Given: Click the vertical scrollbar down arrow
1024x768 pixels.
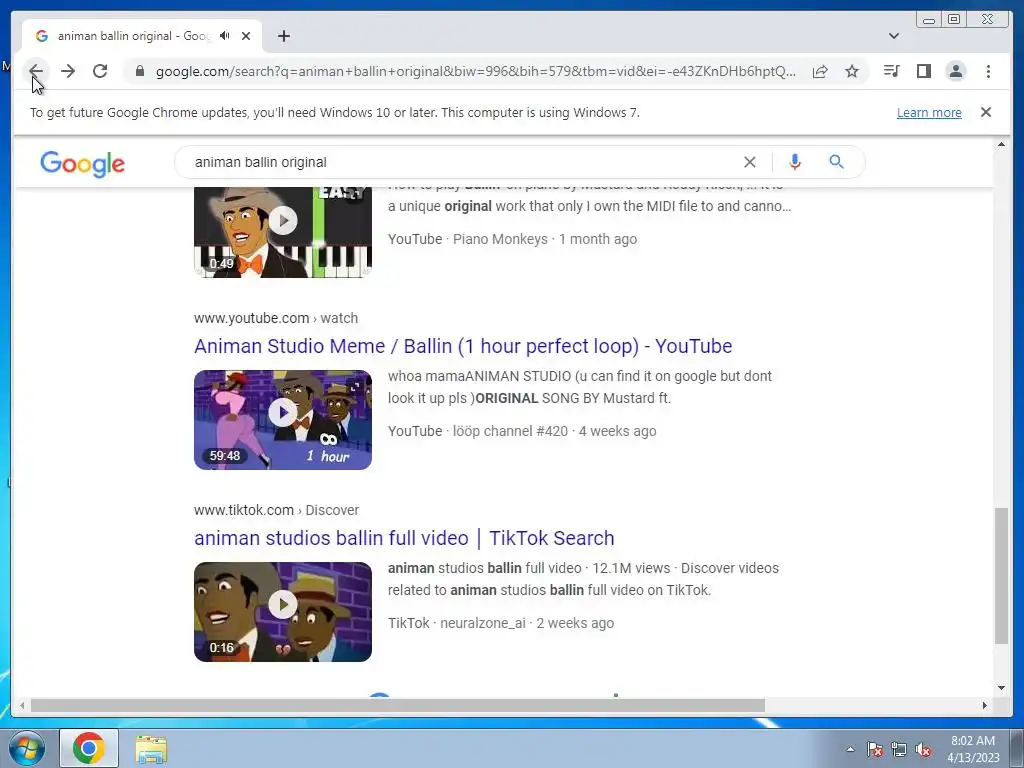Looking at the screenshot, I should click(x=1001, y=688).
